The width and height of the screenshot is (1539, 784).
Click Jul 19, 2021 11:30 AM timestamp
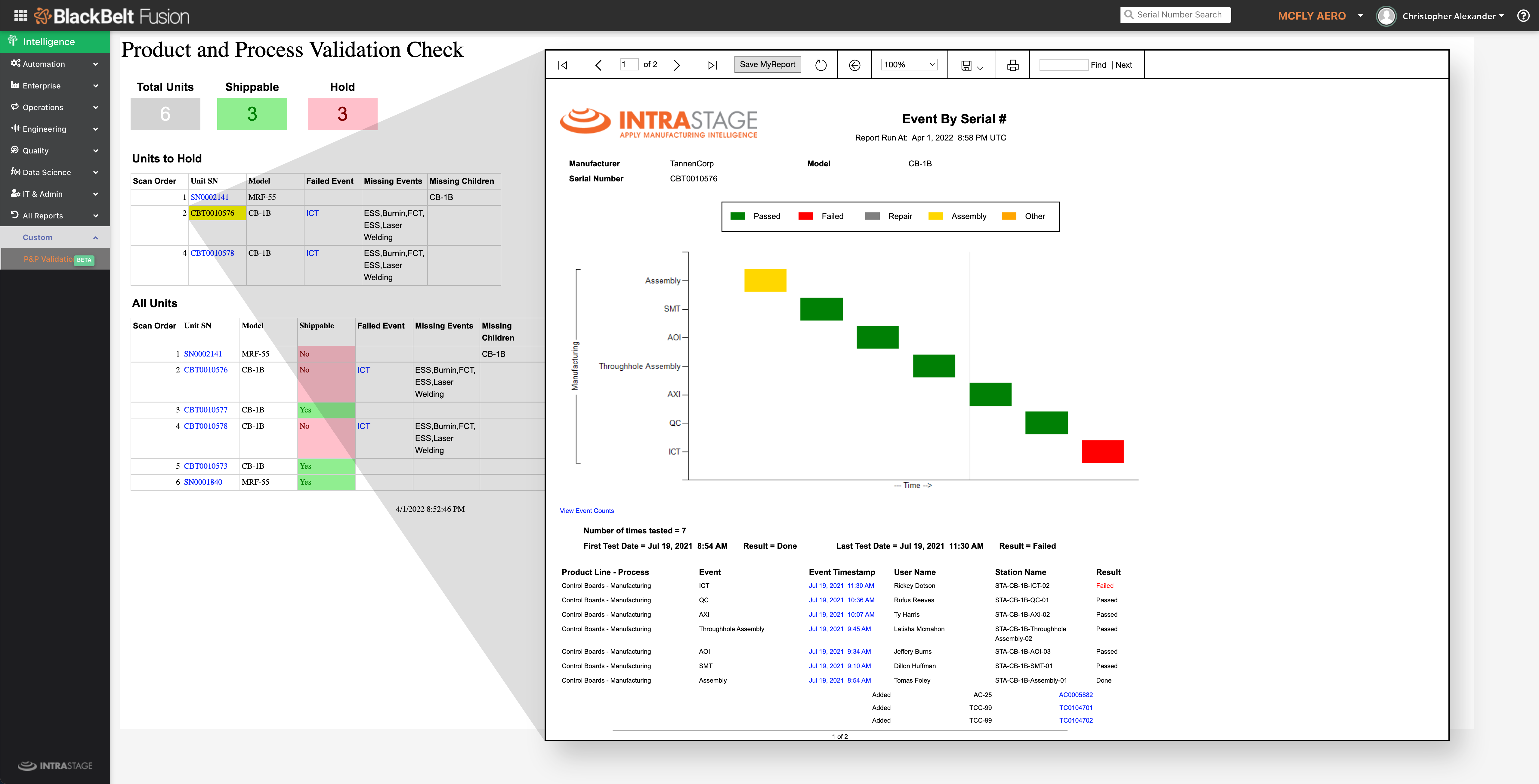tap(841, 586)
